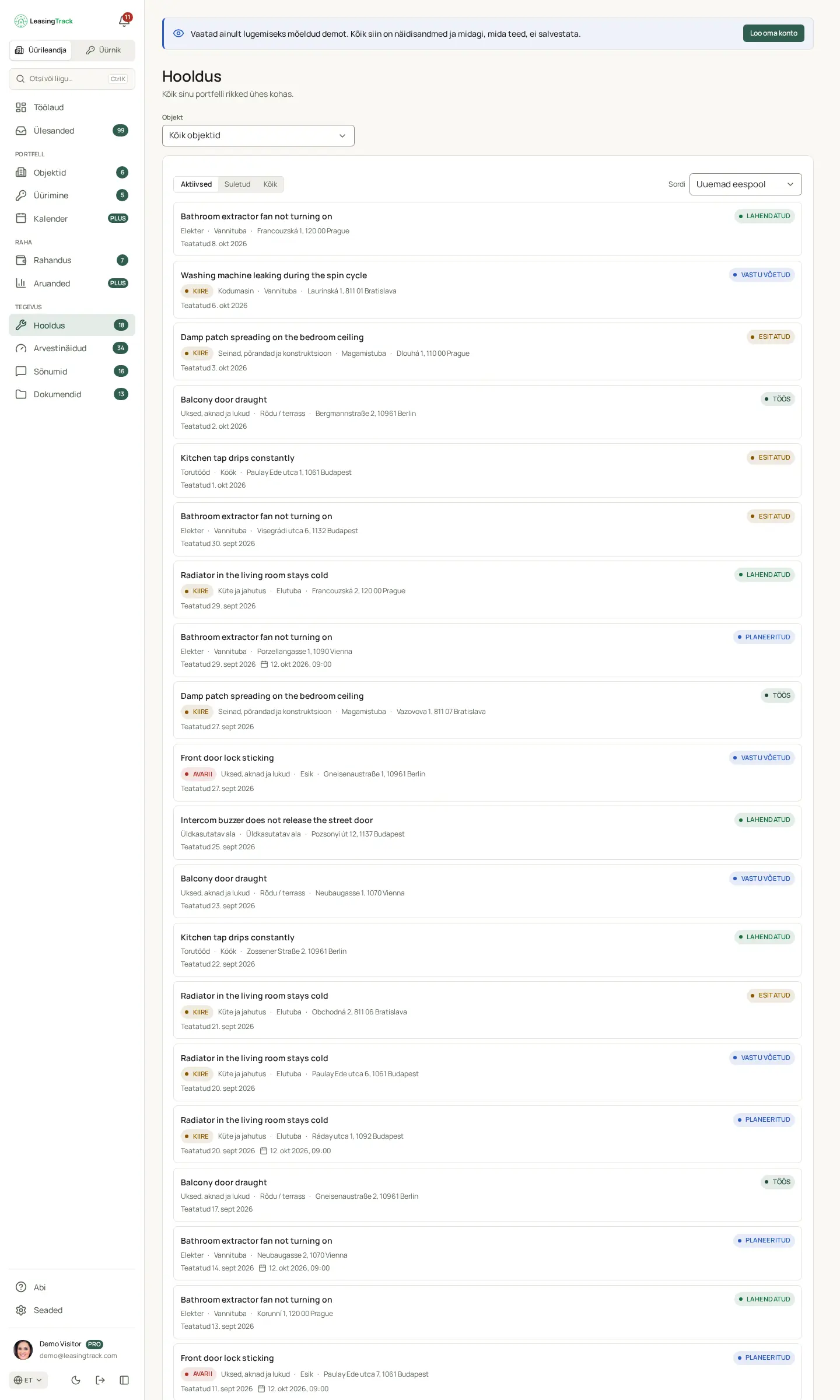
Task: Open the Uuemad eespool sort dropdown
Action: point(745,184)
